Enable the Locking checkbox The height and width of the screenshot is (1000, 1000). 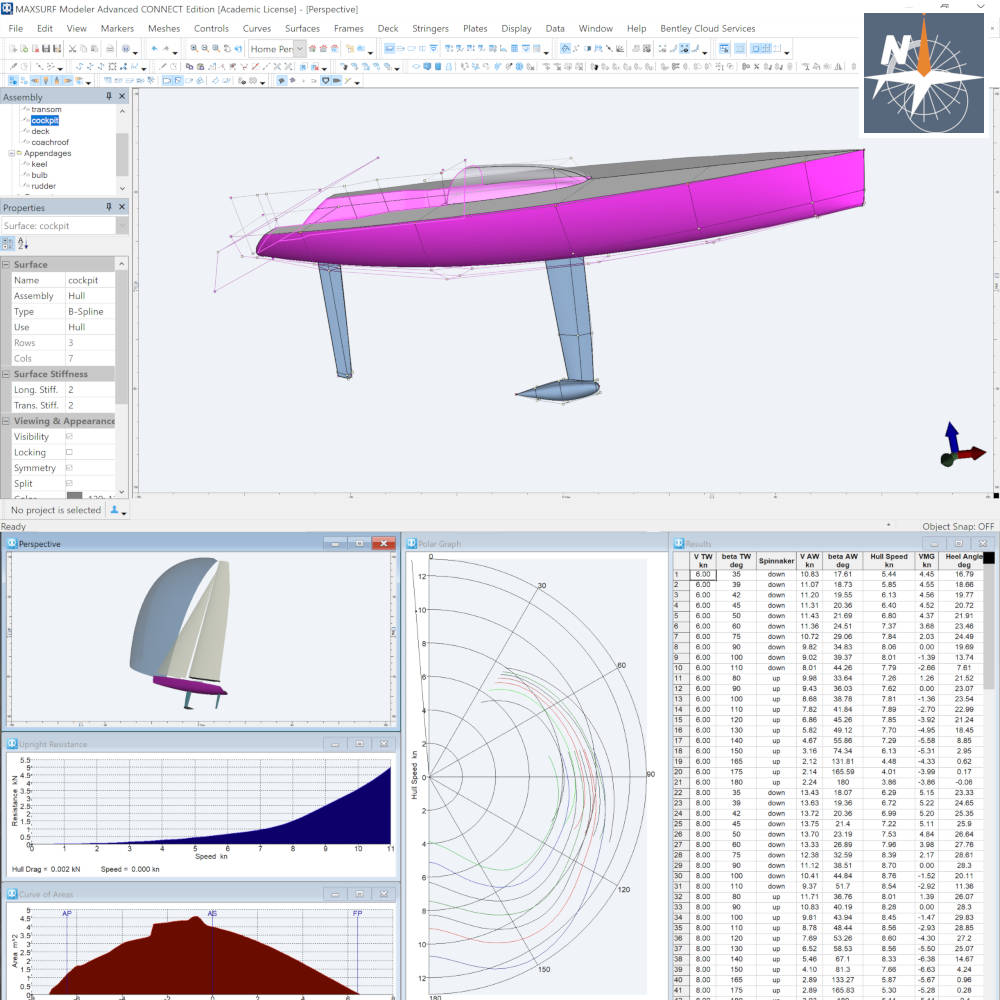pos(69,453)
